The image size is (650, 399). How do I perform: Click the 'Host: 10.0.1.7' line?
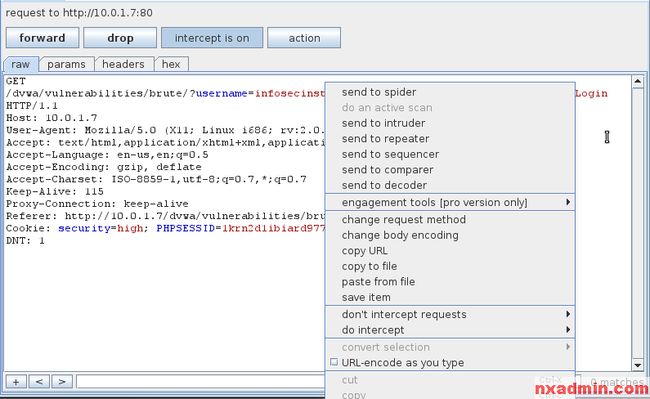[51, 118]
